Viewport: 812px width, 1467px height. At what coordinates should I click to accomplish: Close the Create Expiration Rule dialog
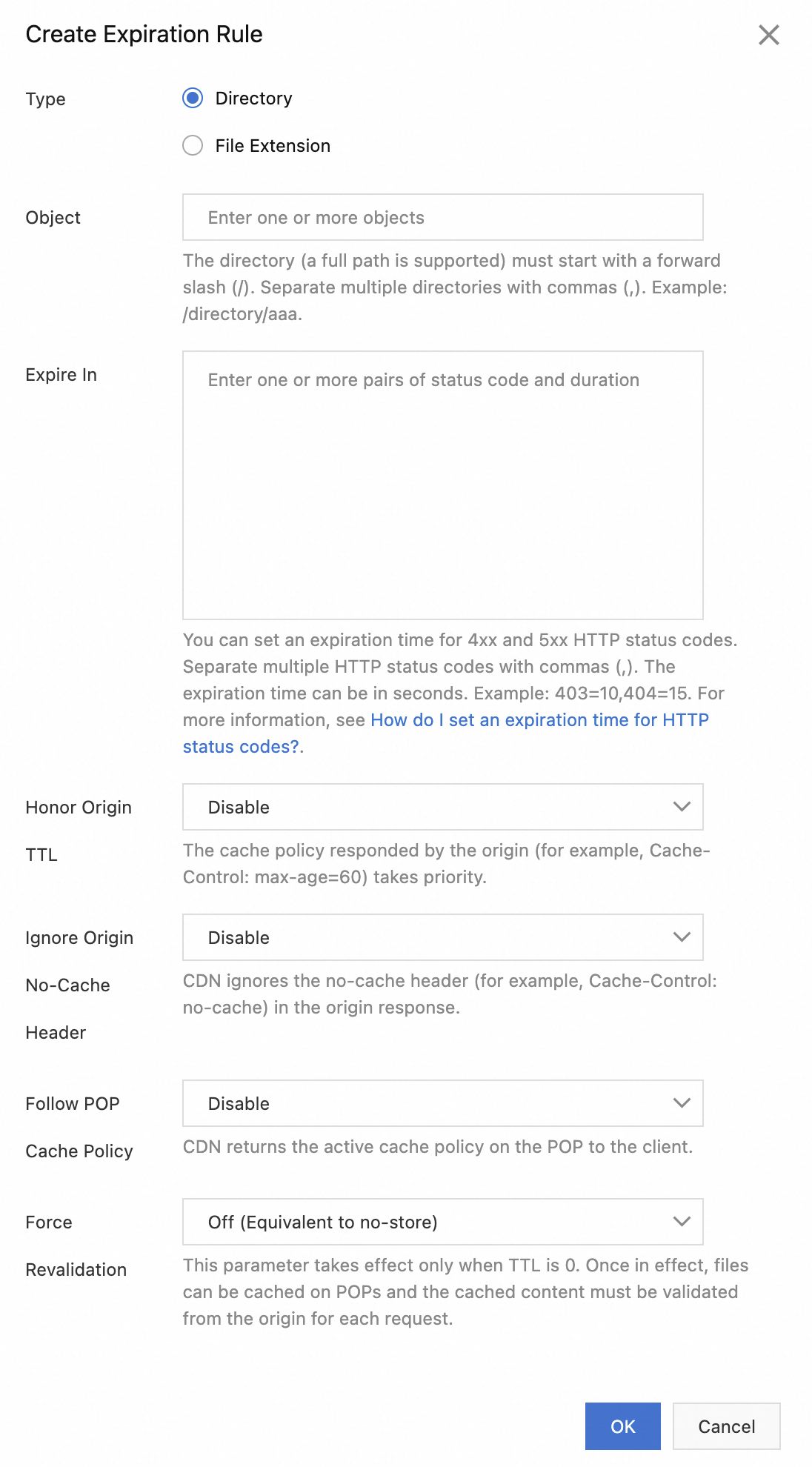[x=769, y=35]
